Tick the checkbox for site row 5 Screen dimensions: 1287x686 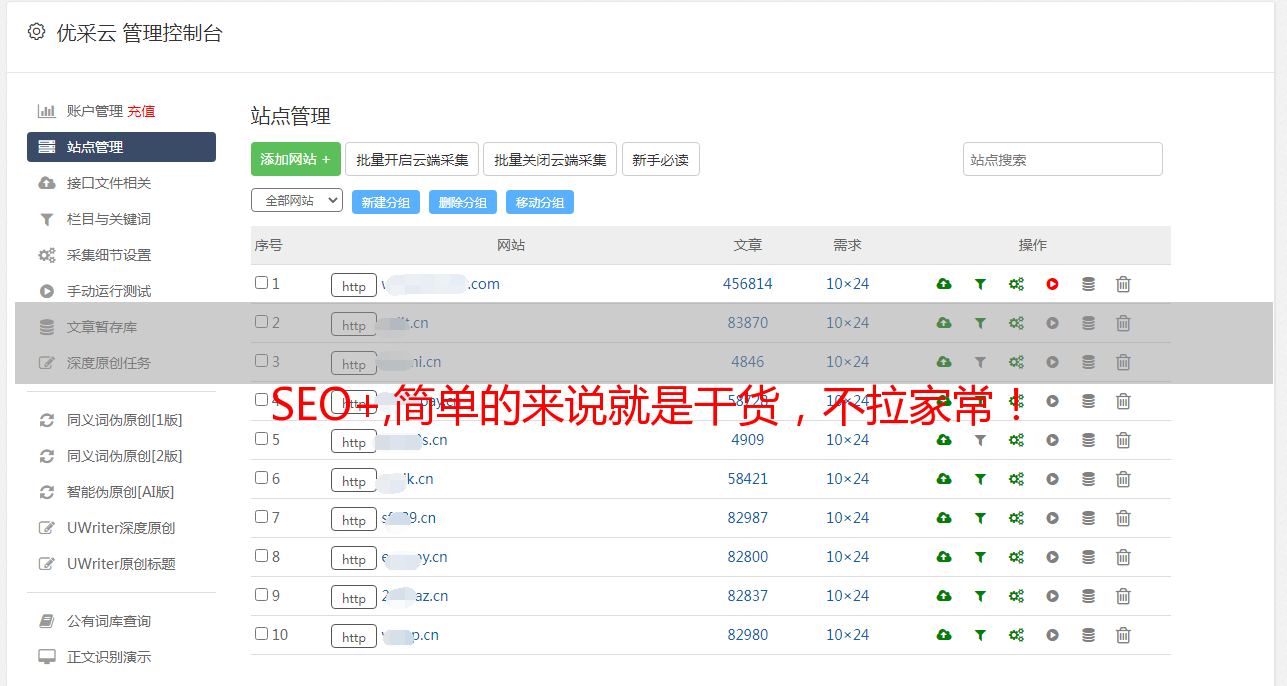click(x=261, y=439)
